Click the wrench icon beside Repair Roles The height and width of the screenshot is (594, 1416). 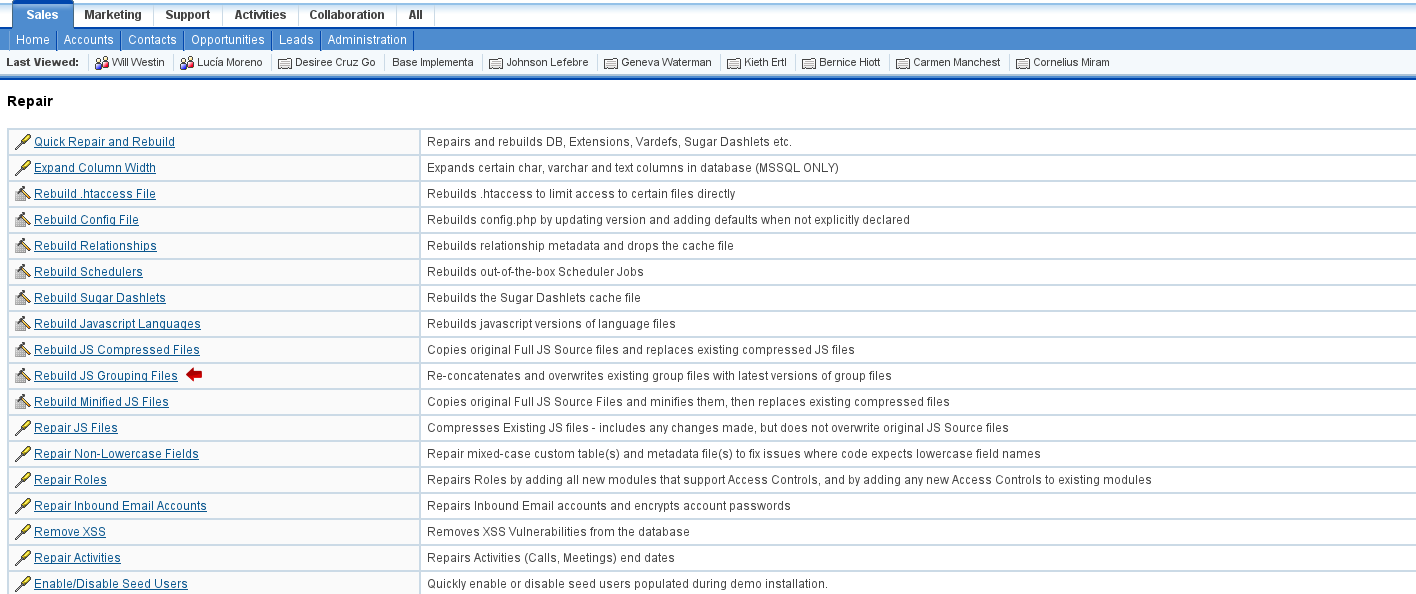pos(22,480)
